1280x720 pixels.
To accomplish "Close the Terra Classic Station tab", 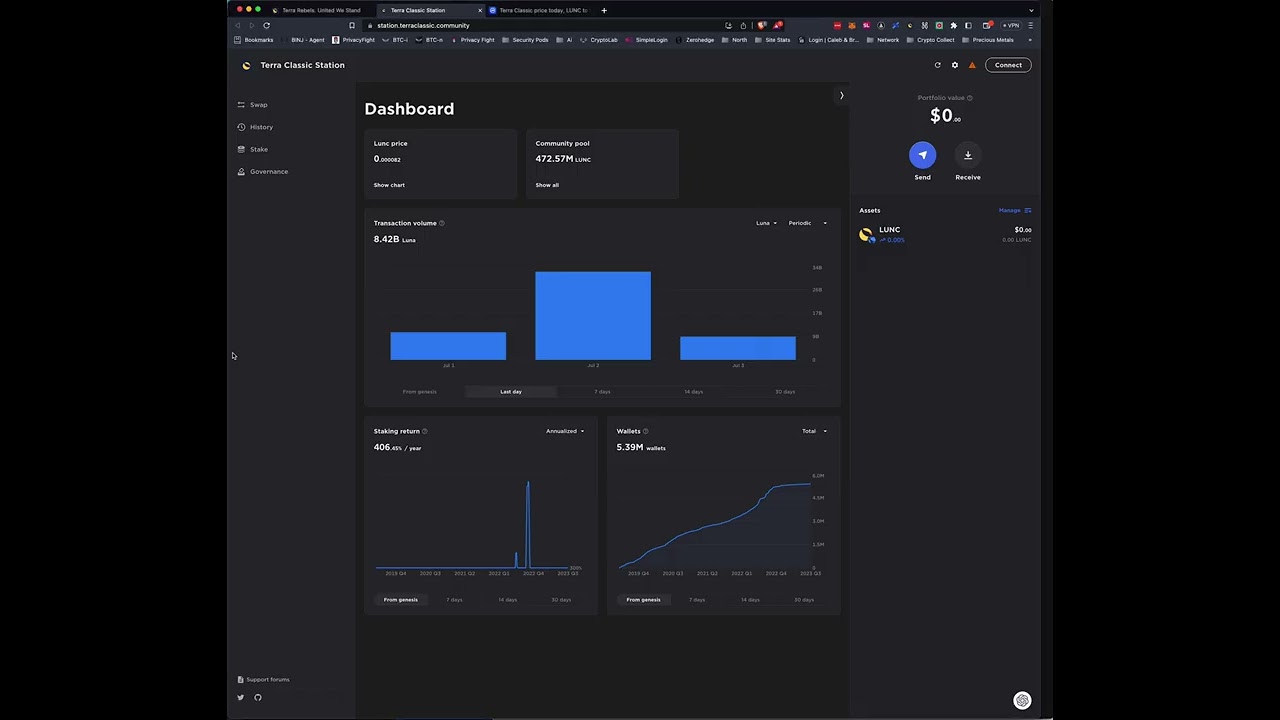I will pos(480,10).
